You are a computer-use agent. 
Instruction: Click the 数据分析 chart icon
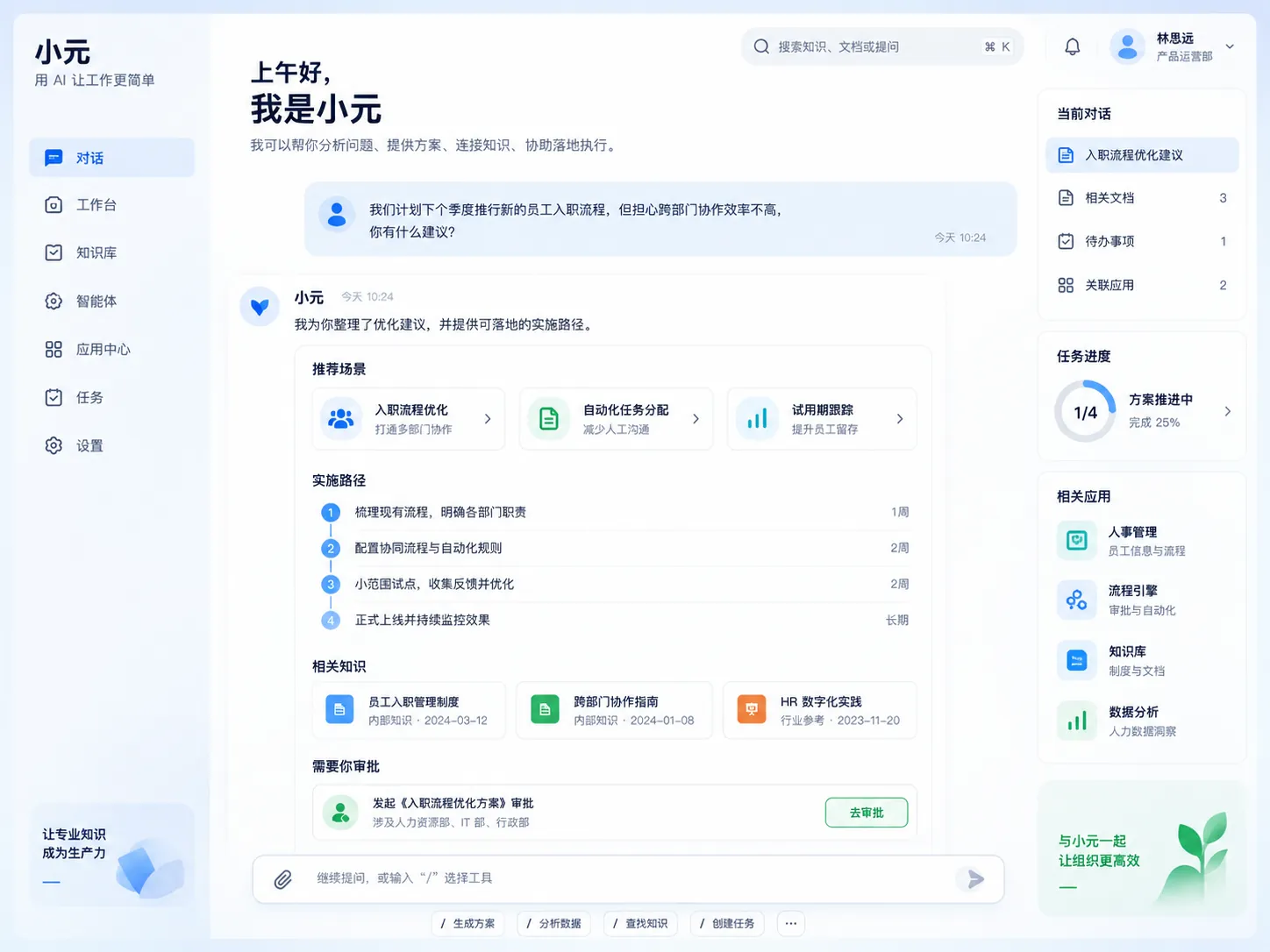[1077, 721]
